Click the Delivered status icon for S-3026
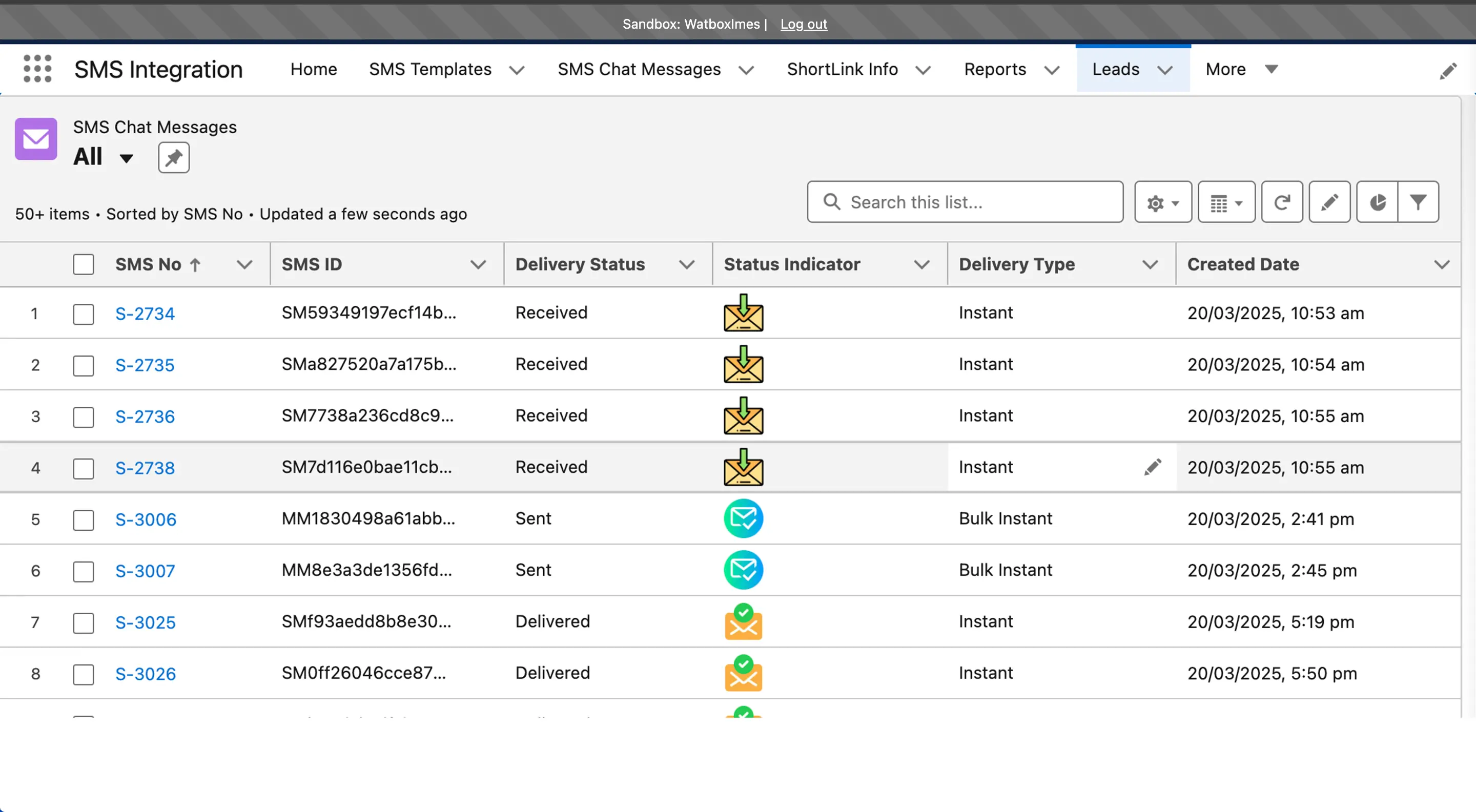The width and height of the screenshot is (1476, 812). 743,673
